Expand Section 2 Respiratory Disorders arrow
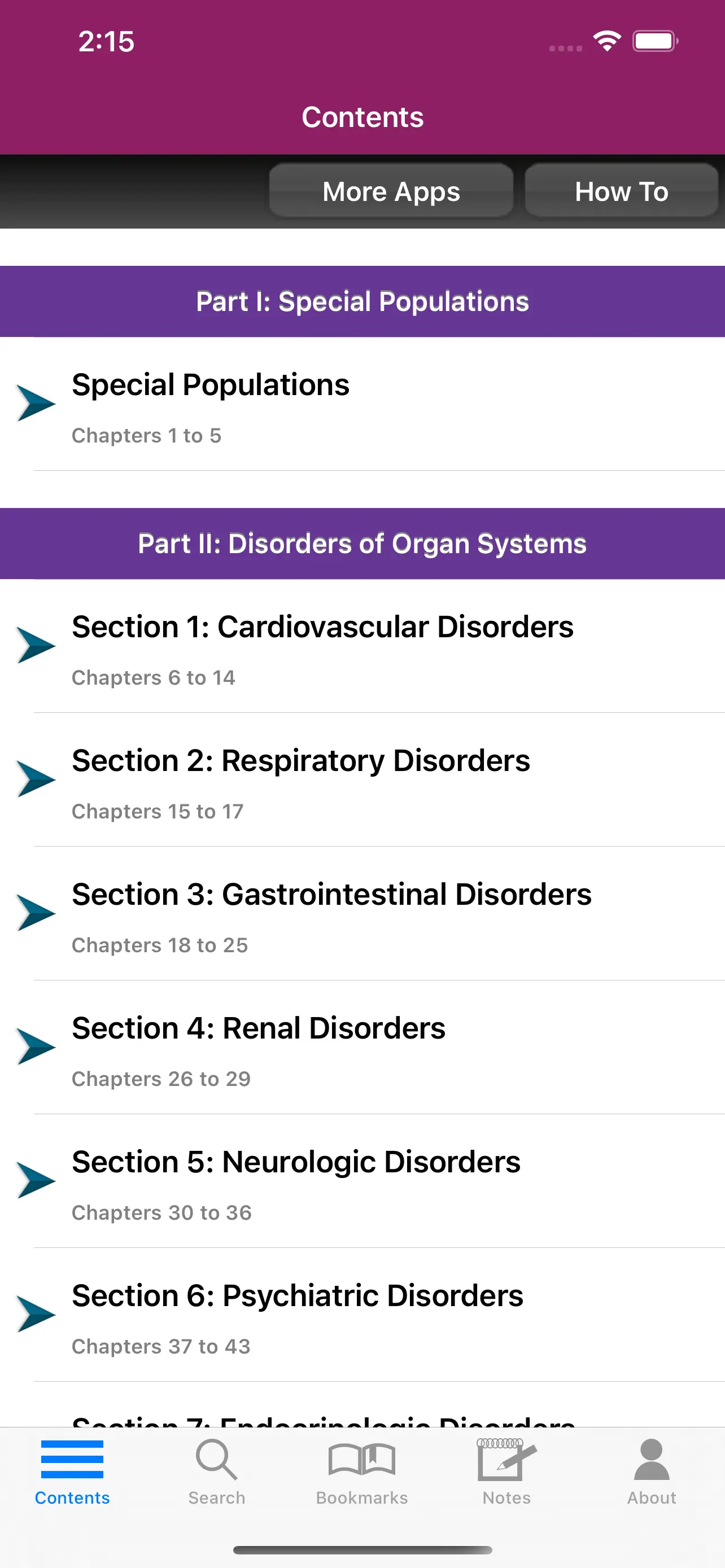 click(x=36, y=779)
